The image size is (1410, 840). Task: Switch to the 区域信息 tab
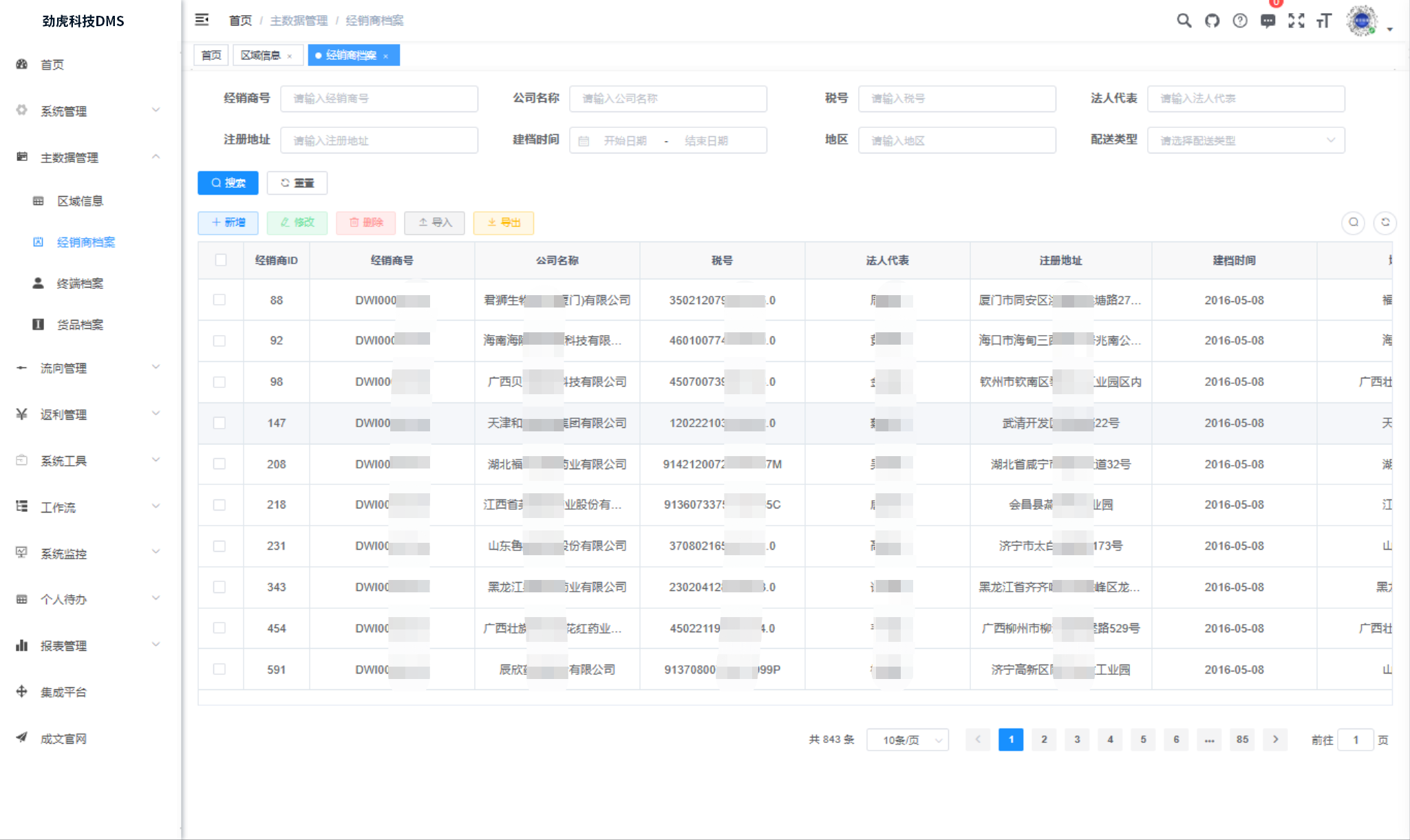click(x=261, y=55)
